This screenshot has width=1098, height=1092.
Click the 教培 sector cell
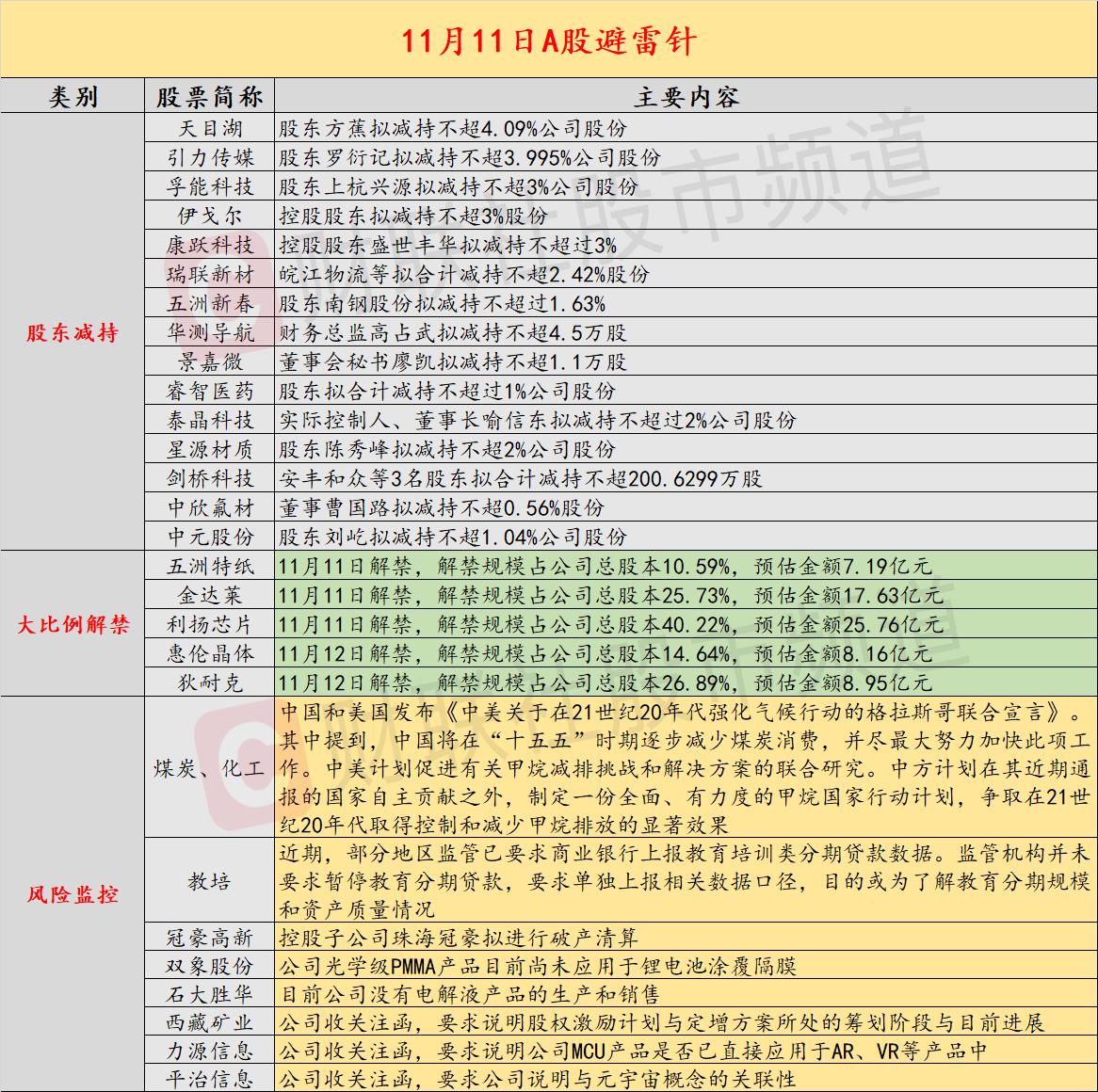coord(209,880)
